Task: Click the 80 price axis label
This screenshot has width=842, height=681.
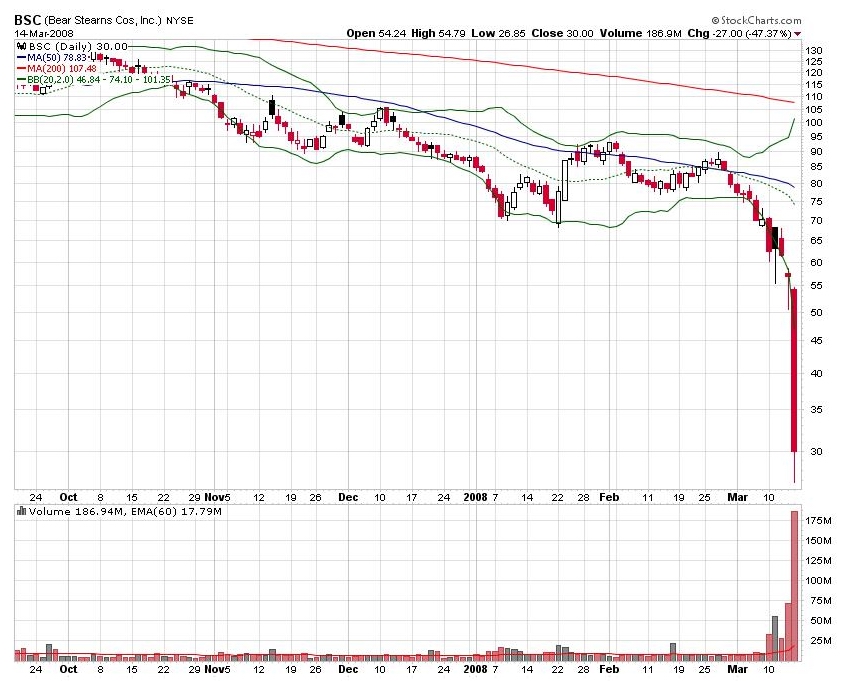Action: click(x=816, y=184)
